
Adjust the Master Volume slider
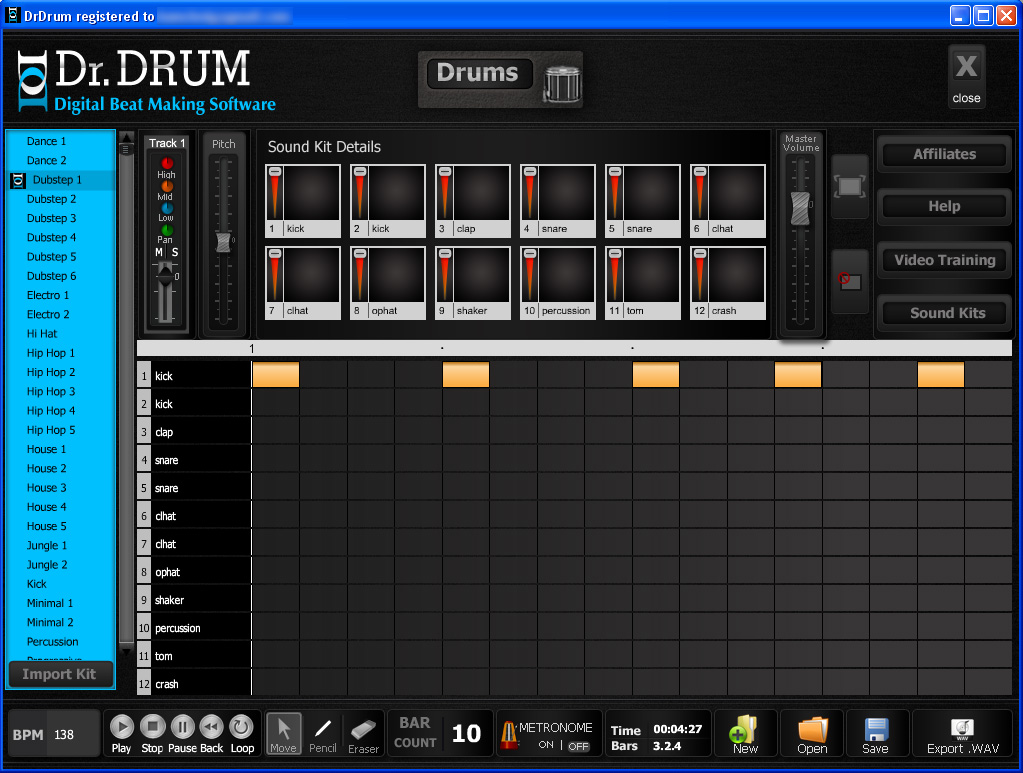pyautogui.click(x=800, y=209)
